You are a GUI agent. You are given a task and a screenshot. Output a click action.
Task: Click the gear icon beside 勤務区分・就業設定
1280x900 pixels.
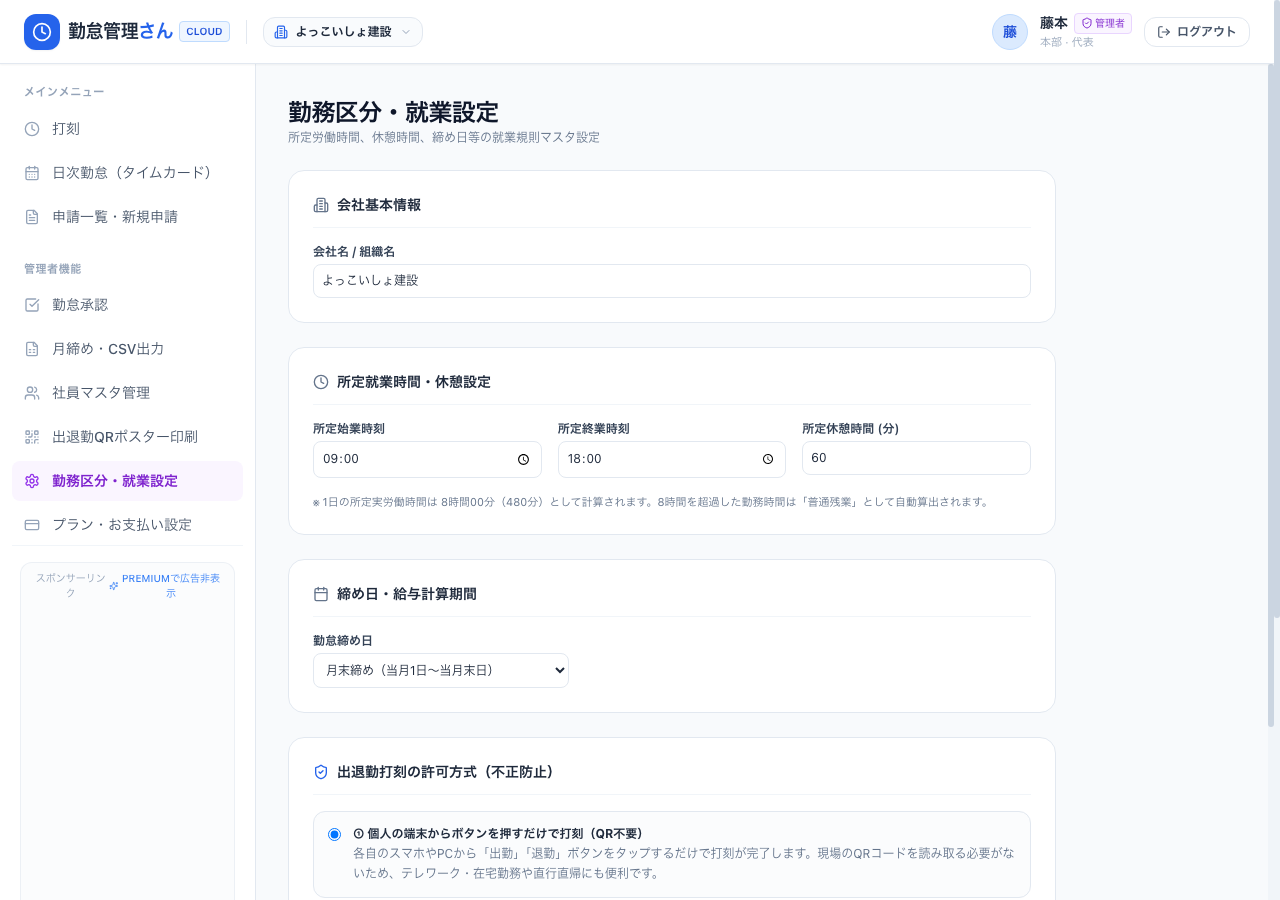[32, 481]
